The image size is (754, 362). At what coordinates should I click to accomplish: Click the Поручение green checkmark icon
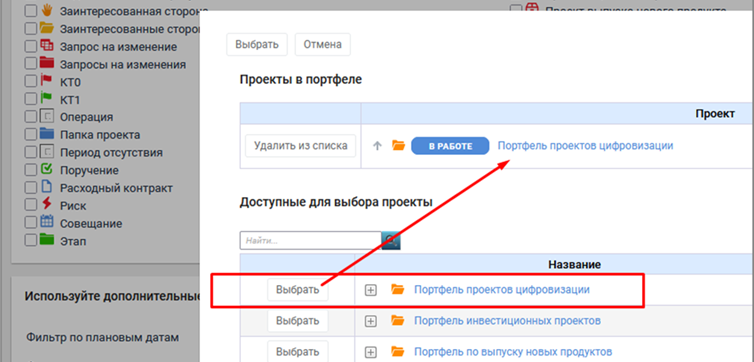(47, 170)
